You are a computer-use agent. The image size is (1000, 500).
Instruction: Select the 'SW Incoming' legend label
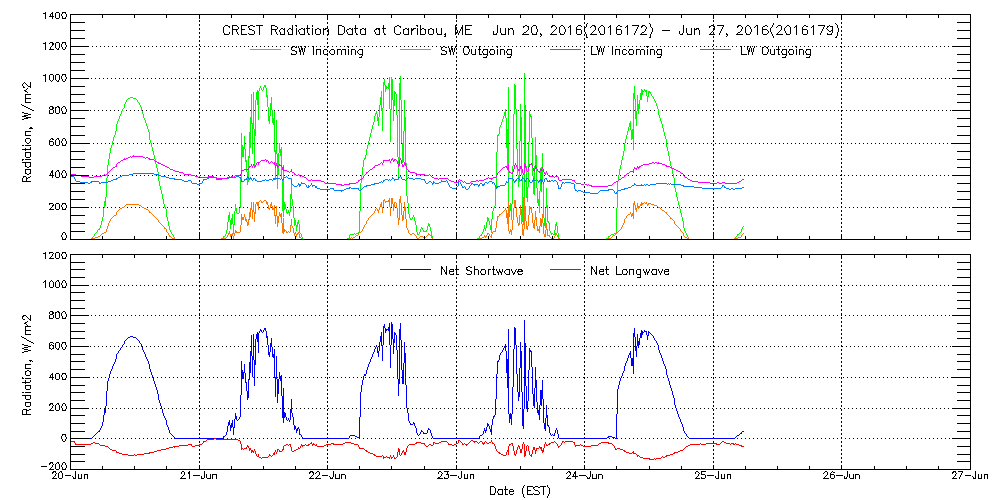point(324,51)
